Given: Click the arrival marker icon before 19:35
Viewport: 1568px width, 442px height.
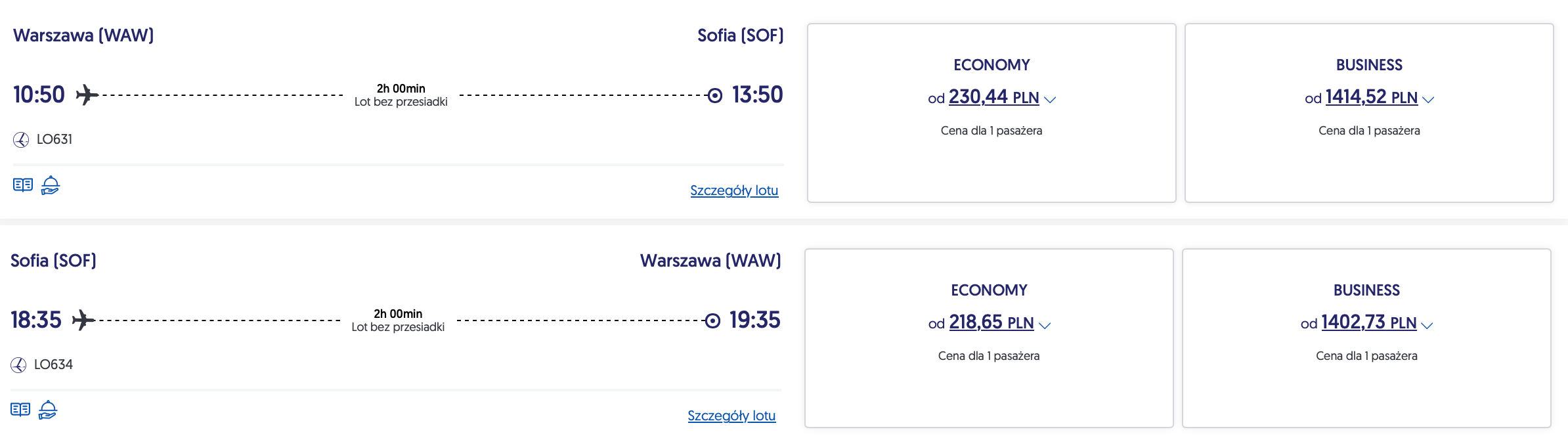Looking at the screenshot, I should pos(712,321).
